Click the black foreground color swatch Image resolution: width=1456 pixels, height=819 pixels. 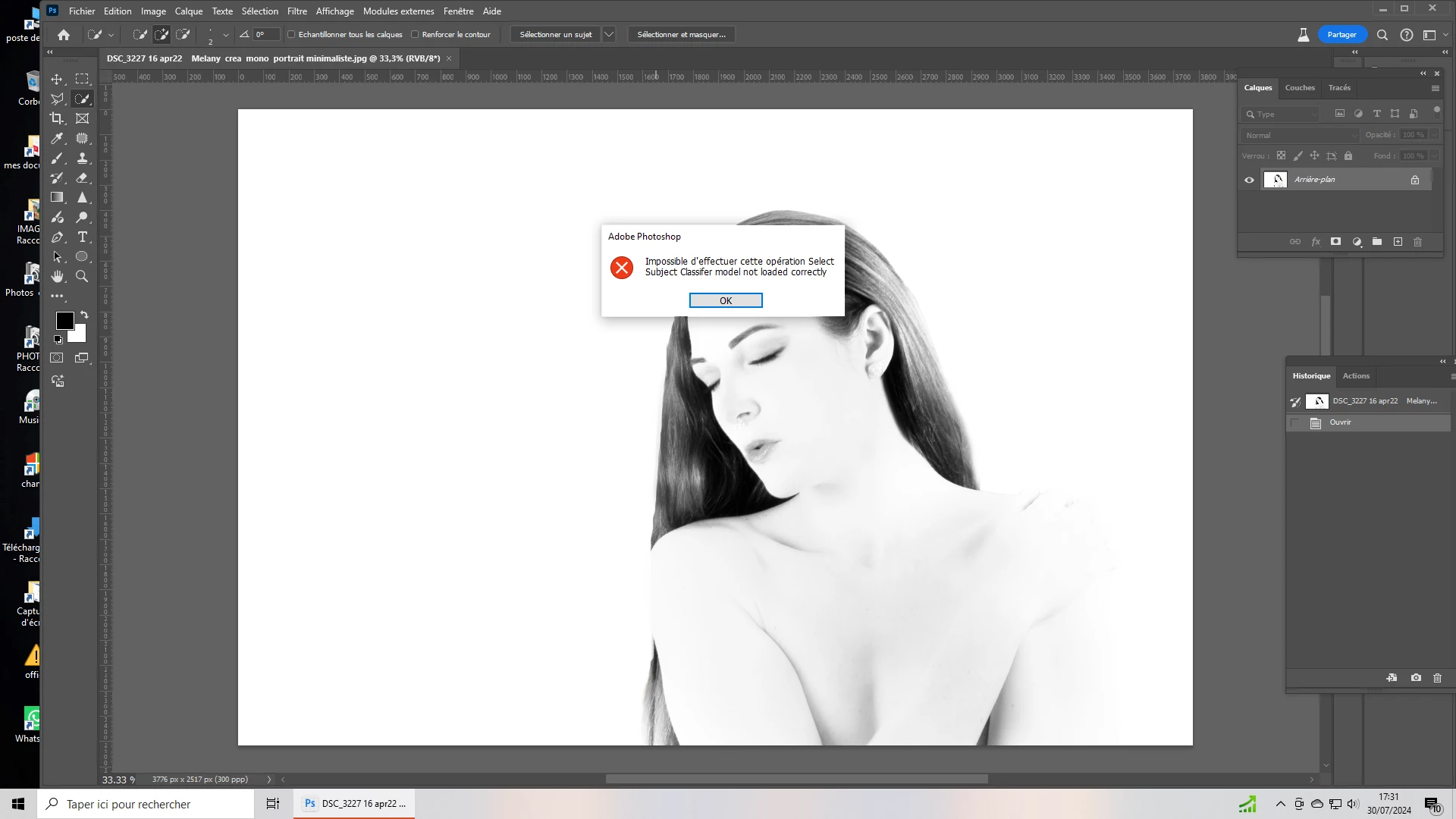click(64, 321)
